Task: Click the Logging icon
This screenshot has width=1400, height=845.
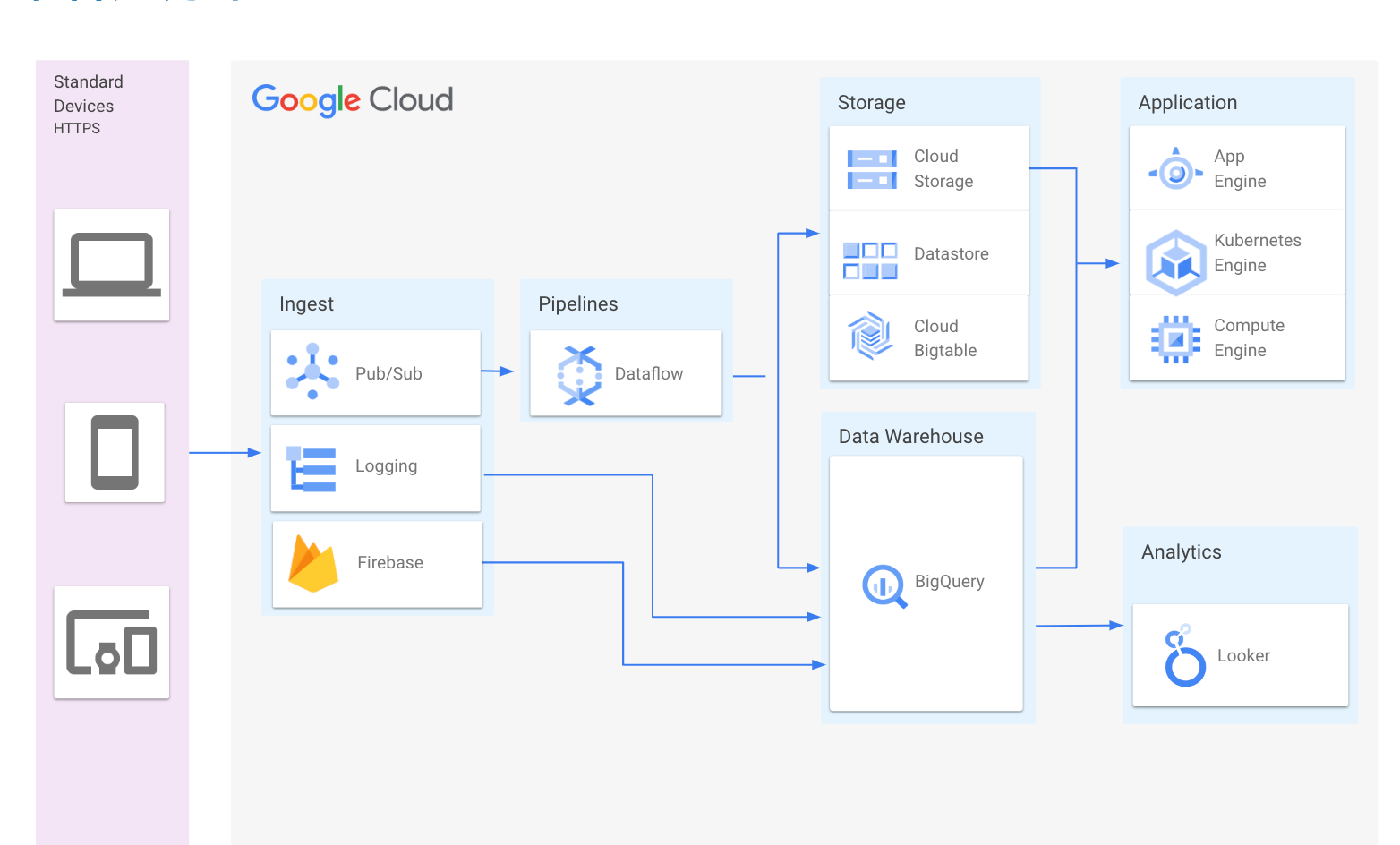Action: (312, 469)
